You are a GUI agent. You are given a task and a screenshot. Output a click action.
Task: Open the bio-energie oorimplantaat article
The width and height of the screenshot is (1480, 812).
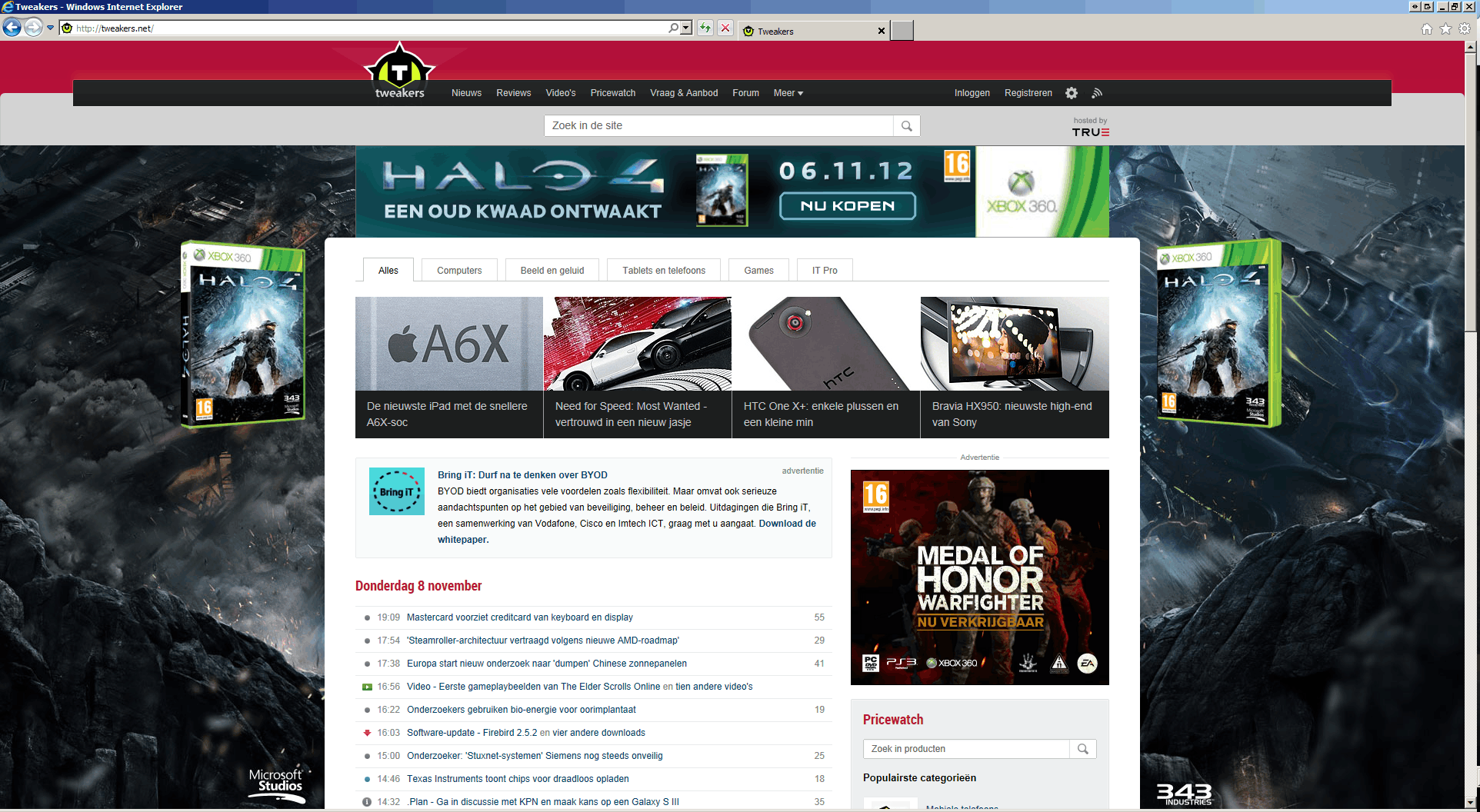(522, 710)
